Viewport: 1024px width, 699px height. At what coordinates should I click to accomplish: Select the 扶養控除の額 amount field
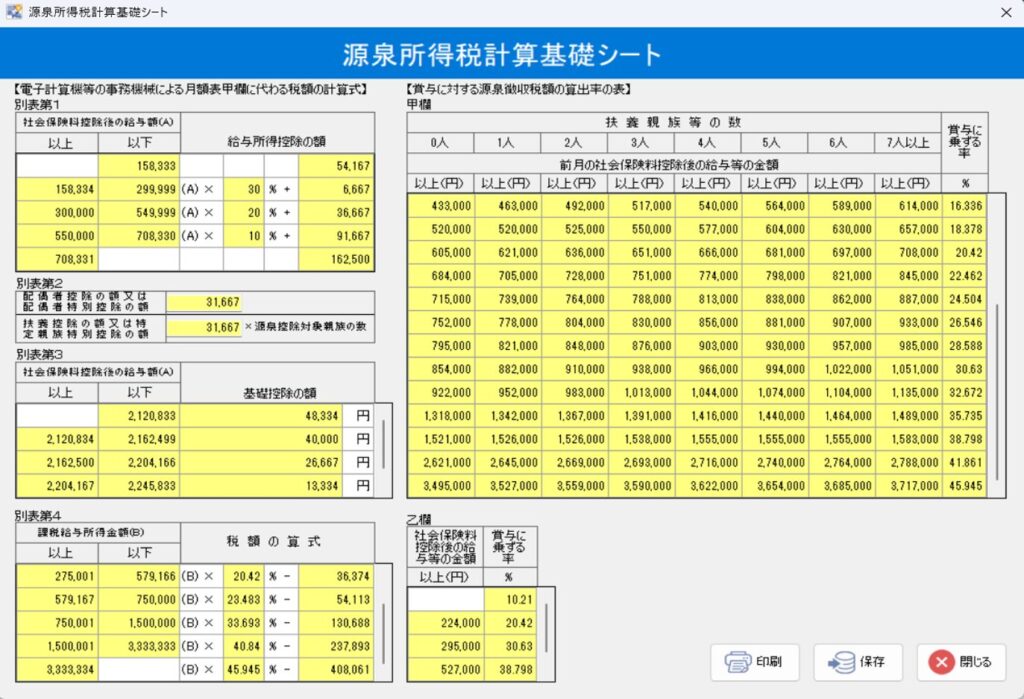[x=204, y=327]
